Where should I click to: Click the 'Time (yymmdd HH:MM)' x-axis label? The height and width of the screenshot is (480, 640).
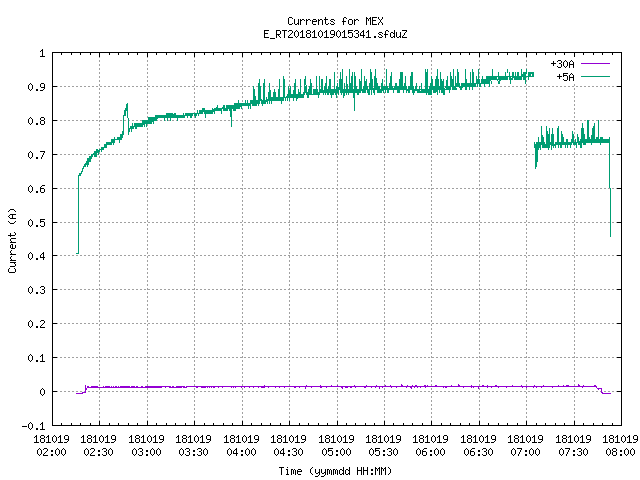335,471
